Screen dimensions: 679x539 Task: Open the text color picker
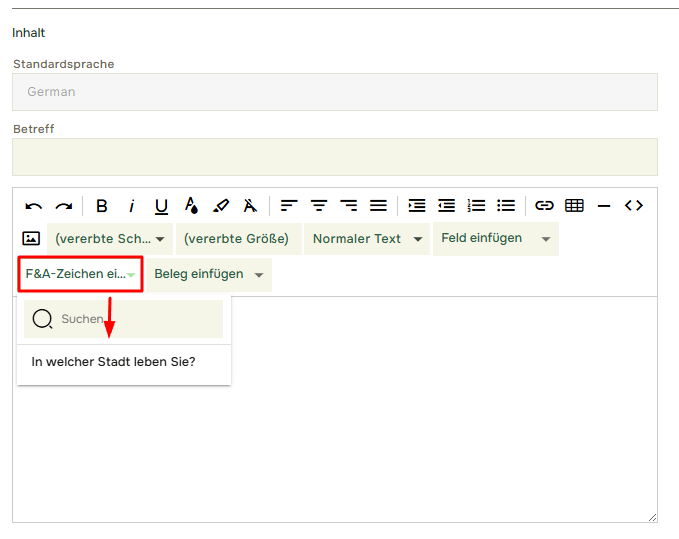(x=191, y=206)
